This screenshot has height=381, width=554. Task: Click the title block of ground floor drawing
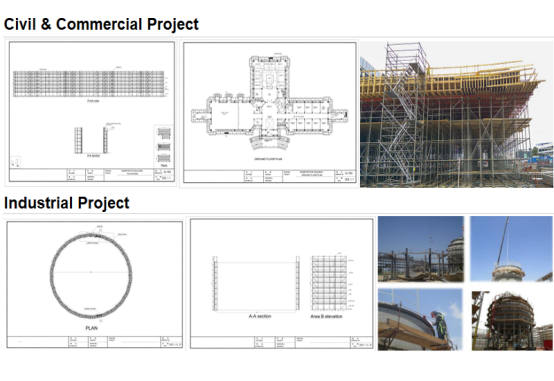pos(270,176)
